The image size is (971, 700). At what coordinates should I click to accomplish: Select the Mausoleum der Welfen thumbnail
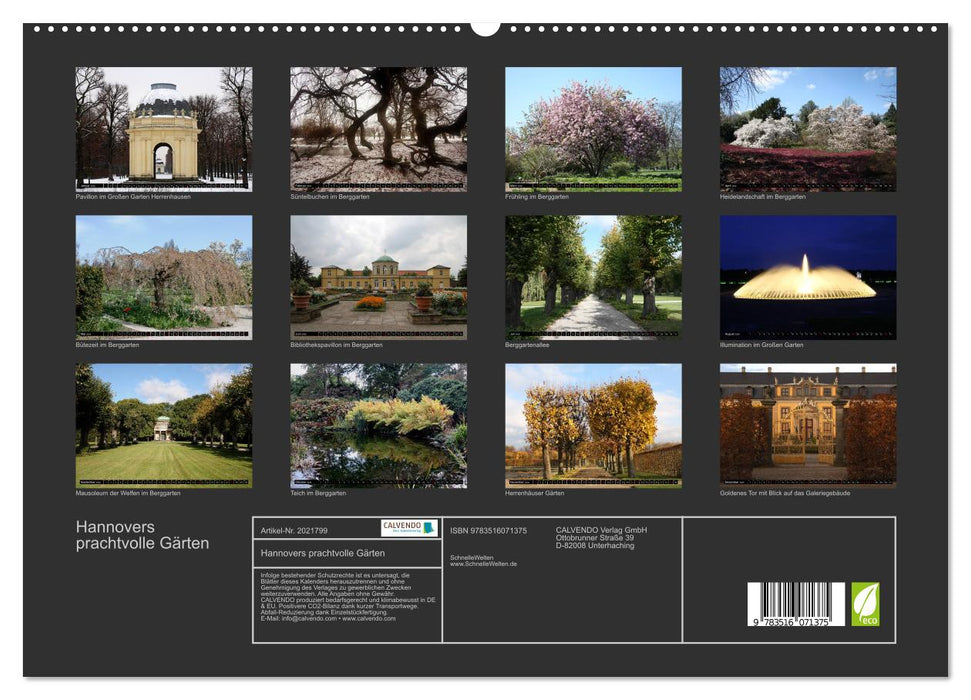point(163,425)
